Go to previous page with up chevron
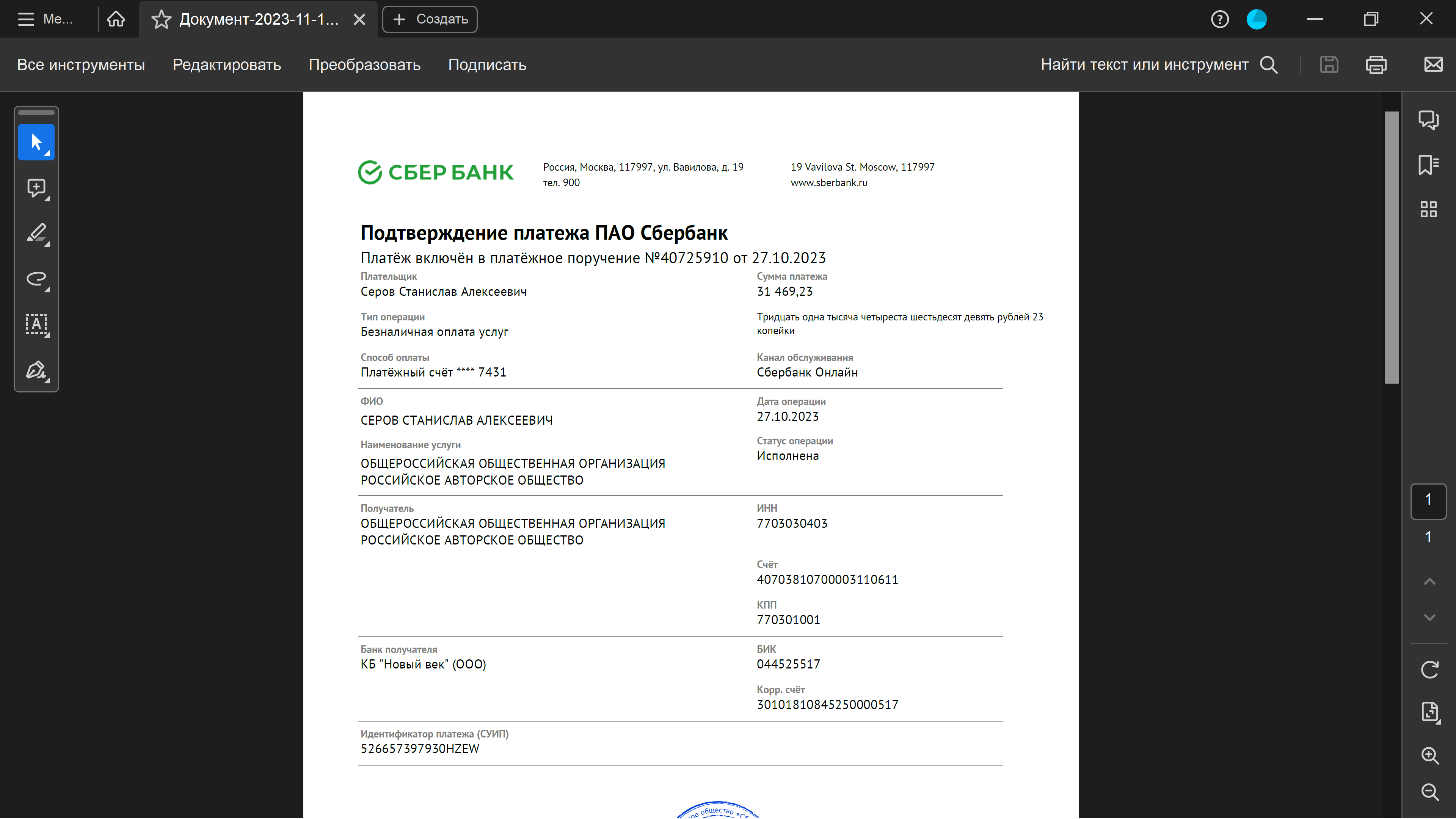Screen dimensions: 1456x819 (1429, 582)
